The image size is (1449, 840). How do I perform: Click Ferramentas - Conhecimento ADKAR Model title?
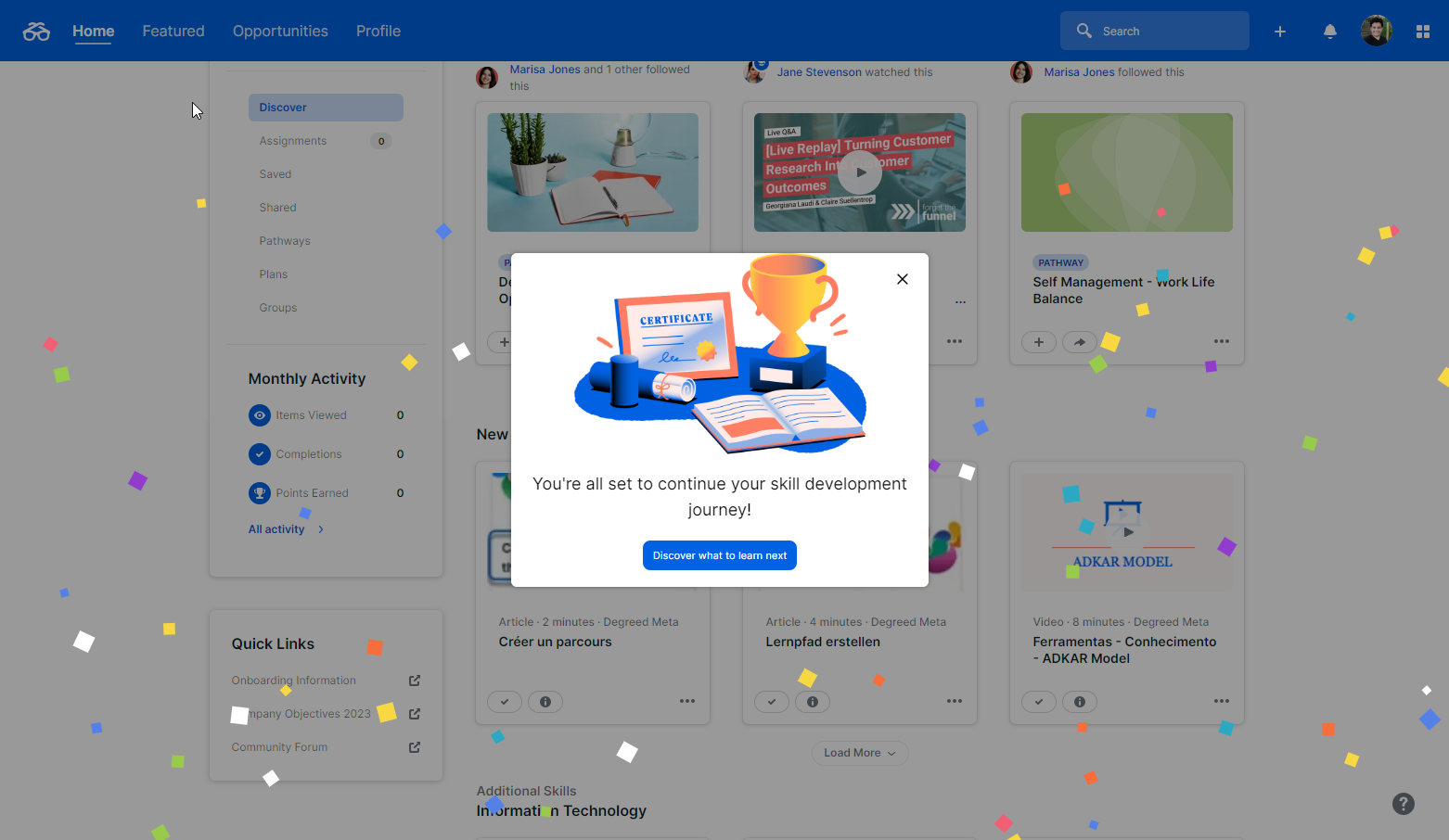[x=1124, y=650]
